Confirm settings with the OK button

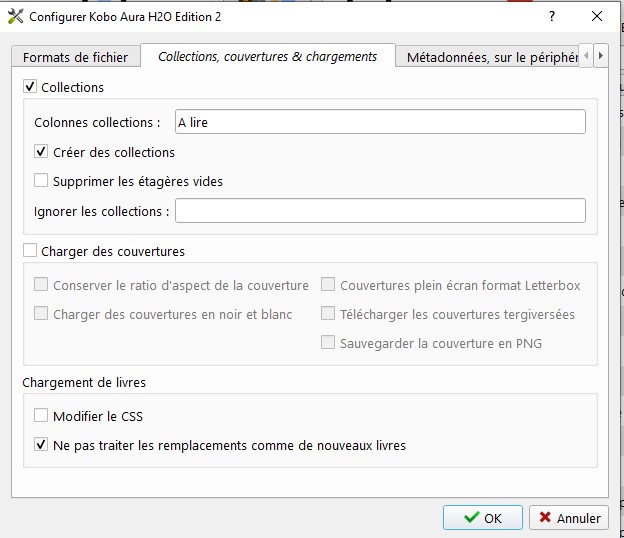pos(483,518)
